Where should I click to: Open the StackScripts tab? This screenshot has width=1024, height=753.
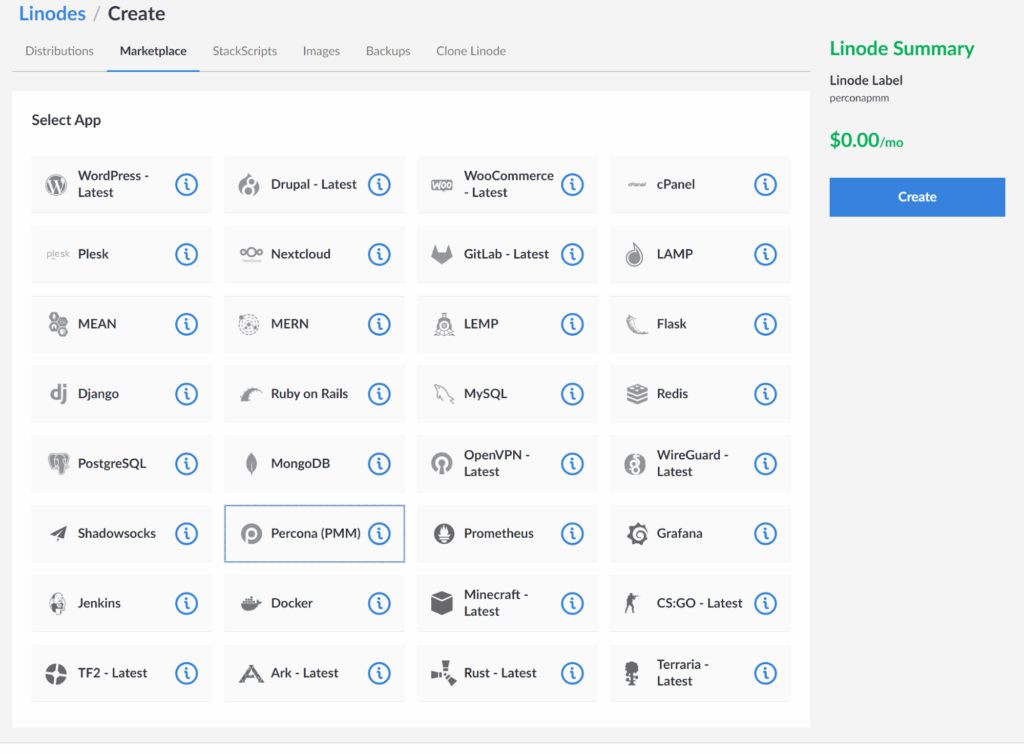pos(244,51)
